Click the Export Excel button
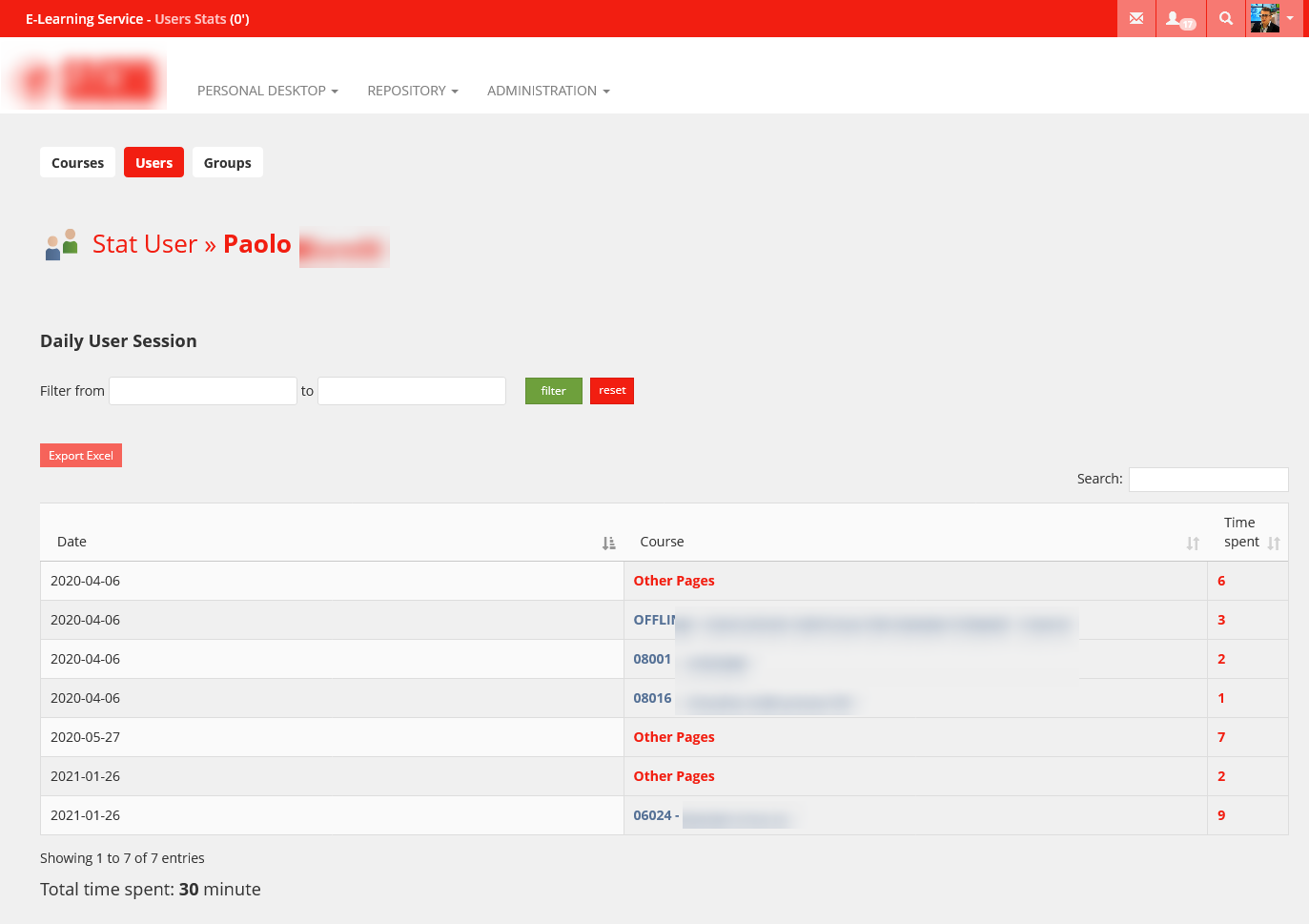This screenshot has height=924, width=1309. click(x=81, y=456)
